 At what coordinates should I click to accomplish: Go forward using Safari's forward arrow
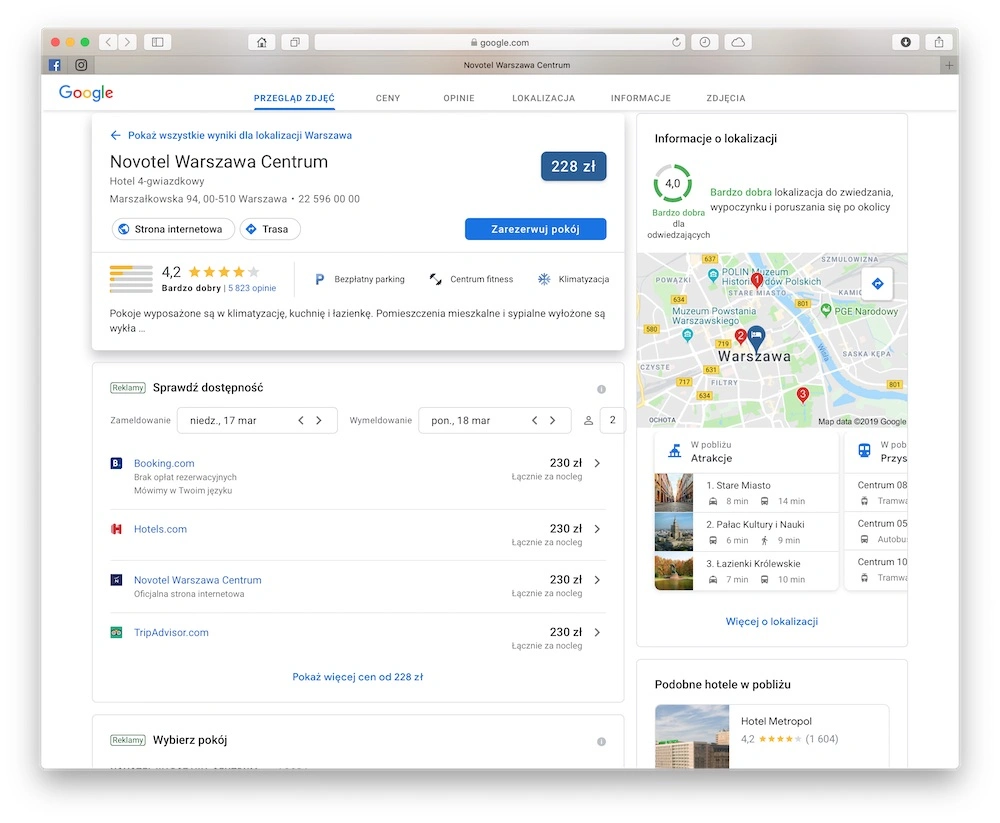click(x=128, y=42)
